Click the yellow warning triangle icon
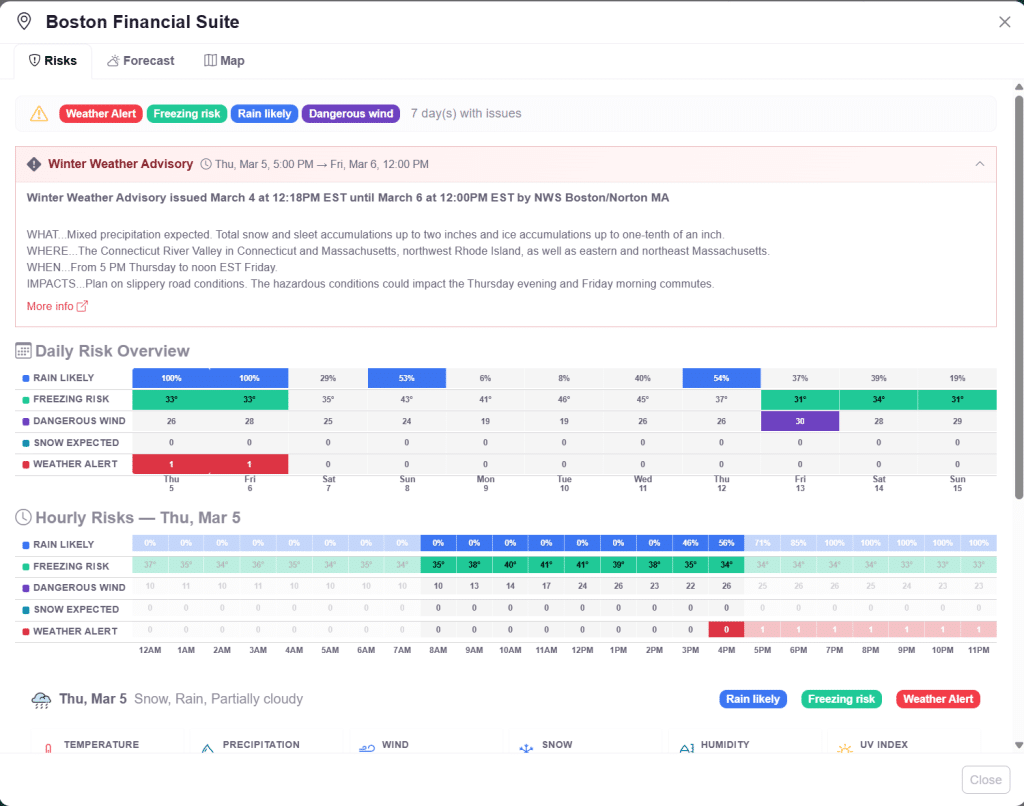This screenshot has height=806, width=1024. coord(39,114)
